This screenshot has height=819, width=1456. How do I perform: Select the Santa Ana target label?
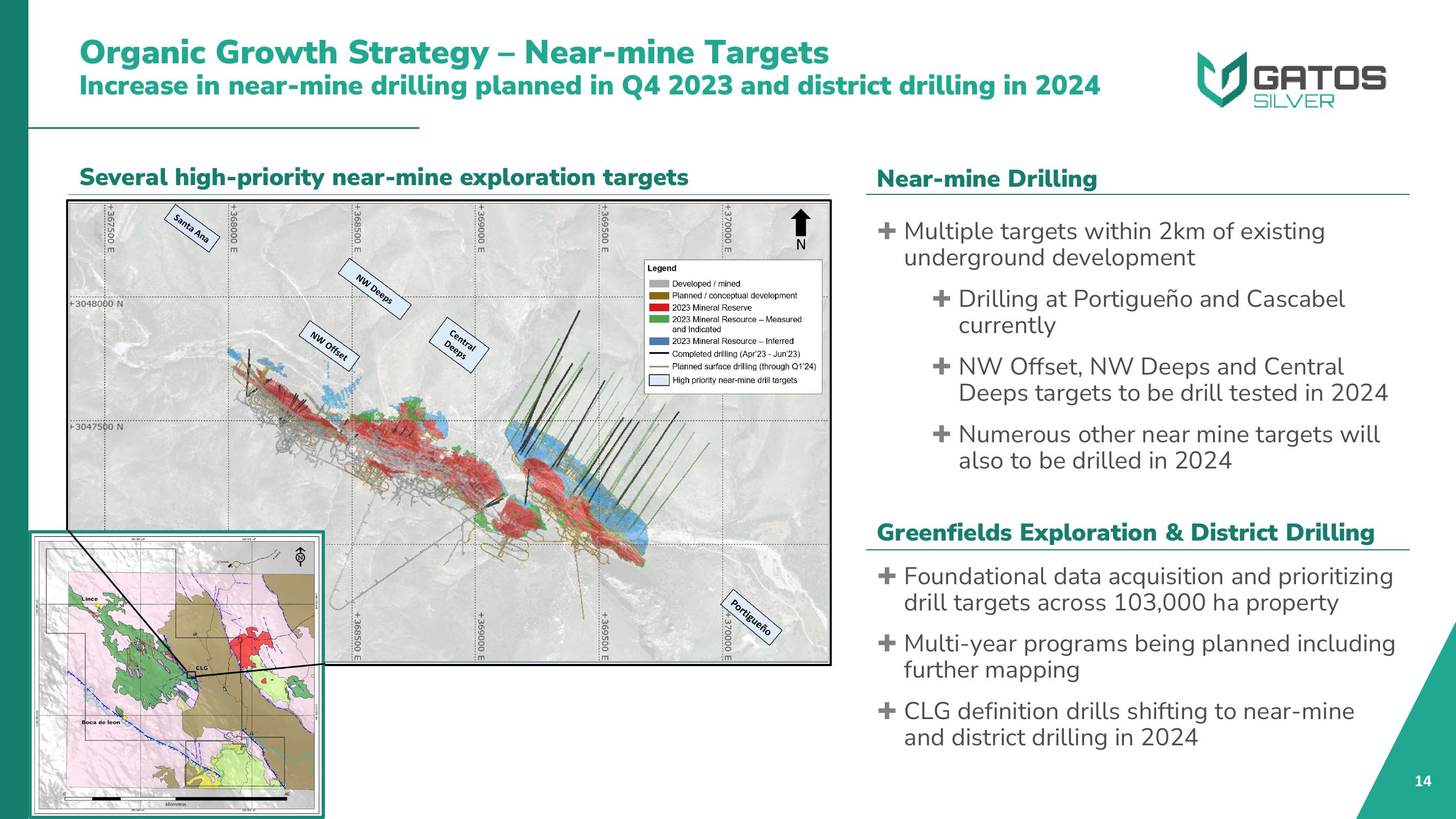pos(192,228)
